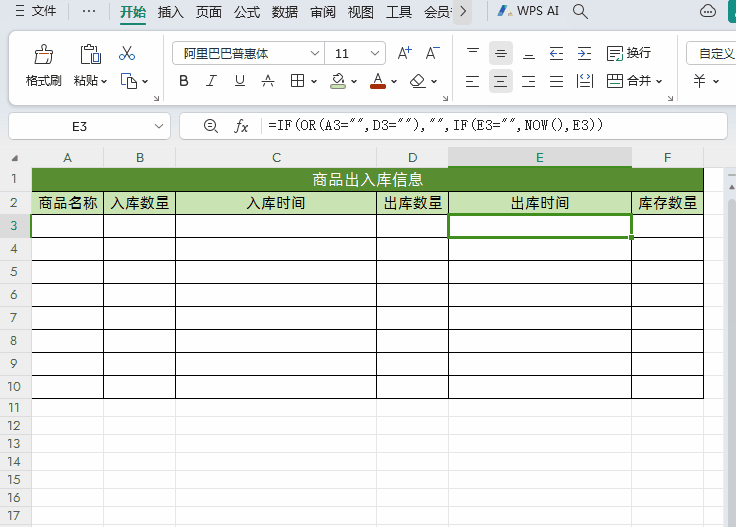Switch to the 插入 (Insert) tab

pos(170,12)
